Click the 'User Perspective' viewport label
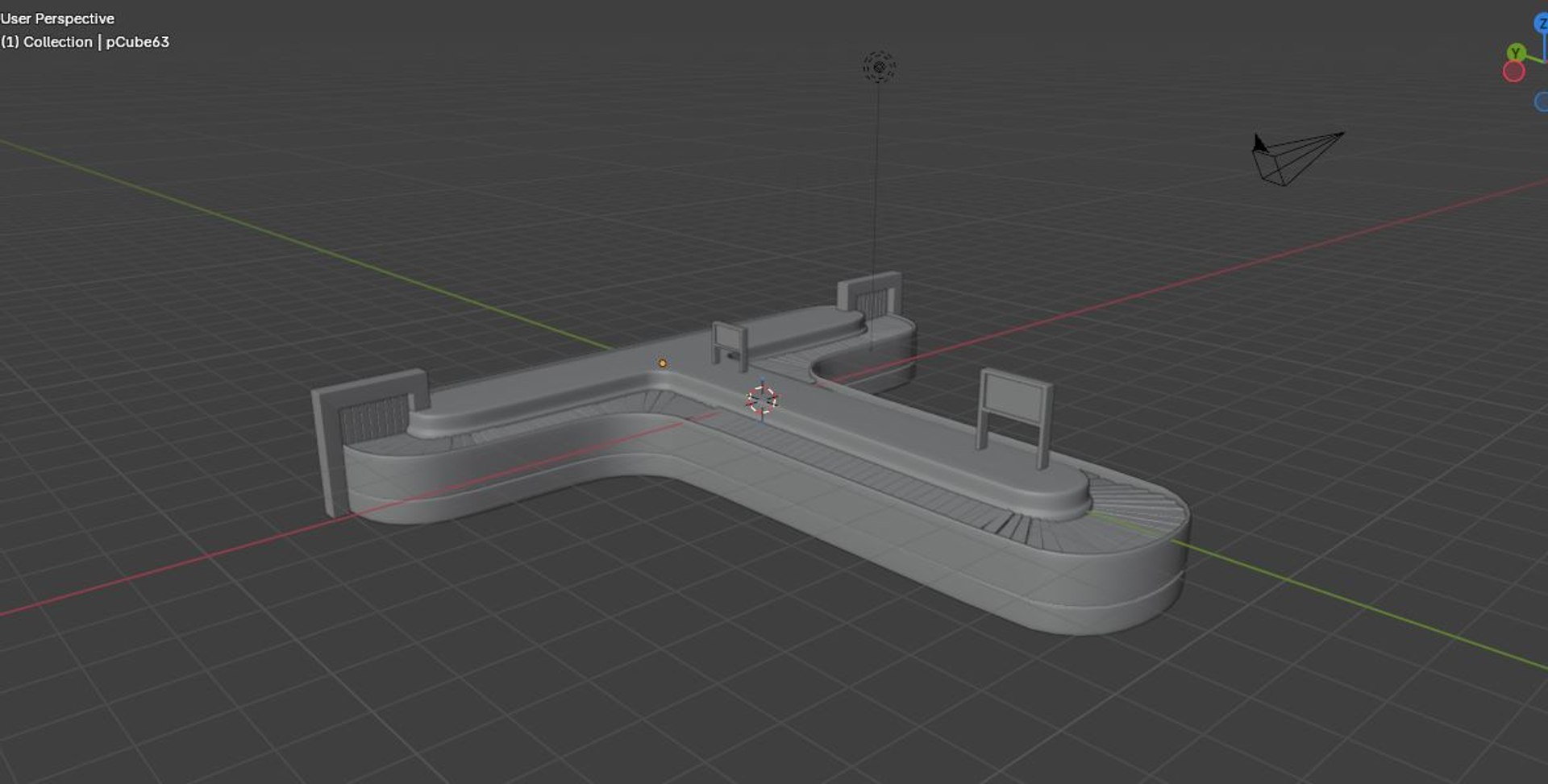 click(x=57, y=19)
